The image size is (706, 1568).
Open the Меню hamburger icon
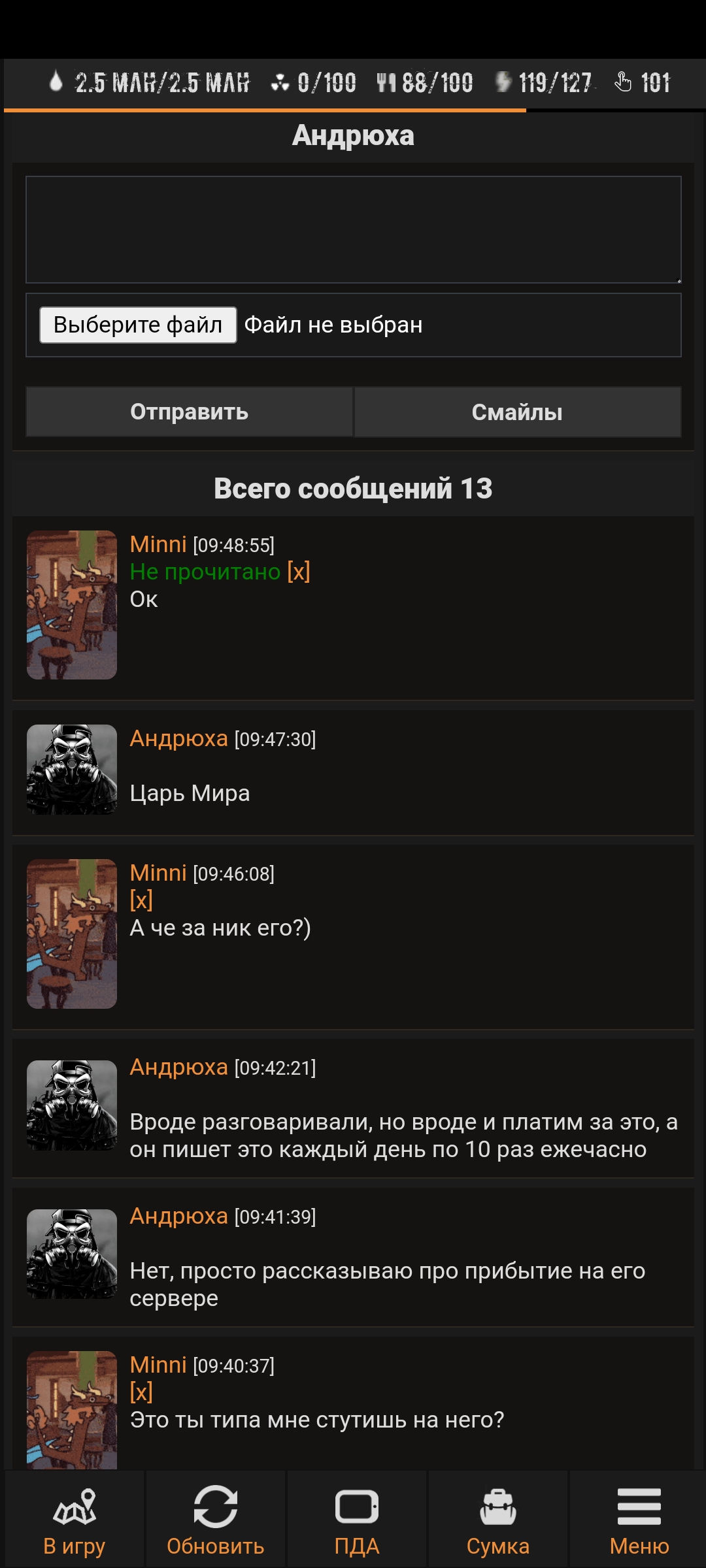tap(639, 1507)
